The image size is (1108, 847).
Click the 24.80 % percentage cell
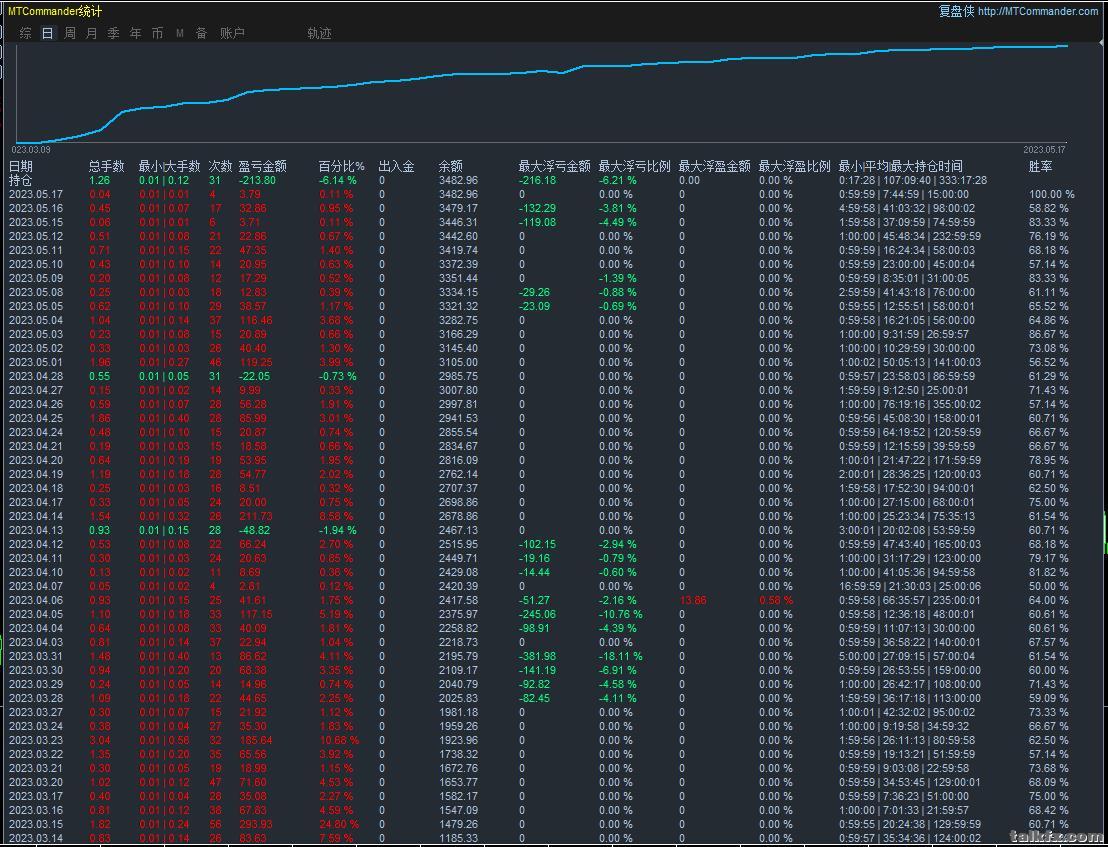[x=338, y=824]
